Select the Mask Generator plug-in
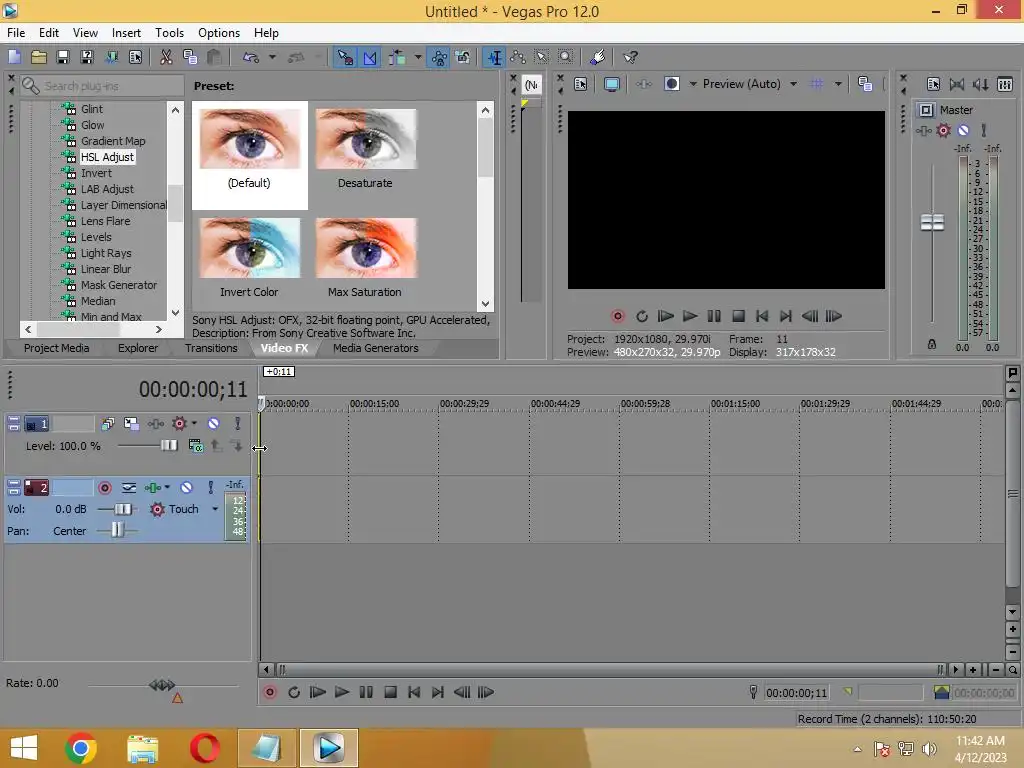The image size is (1024, 768). click(x=119, y=285)
